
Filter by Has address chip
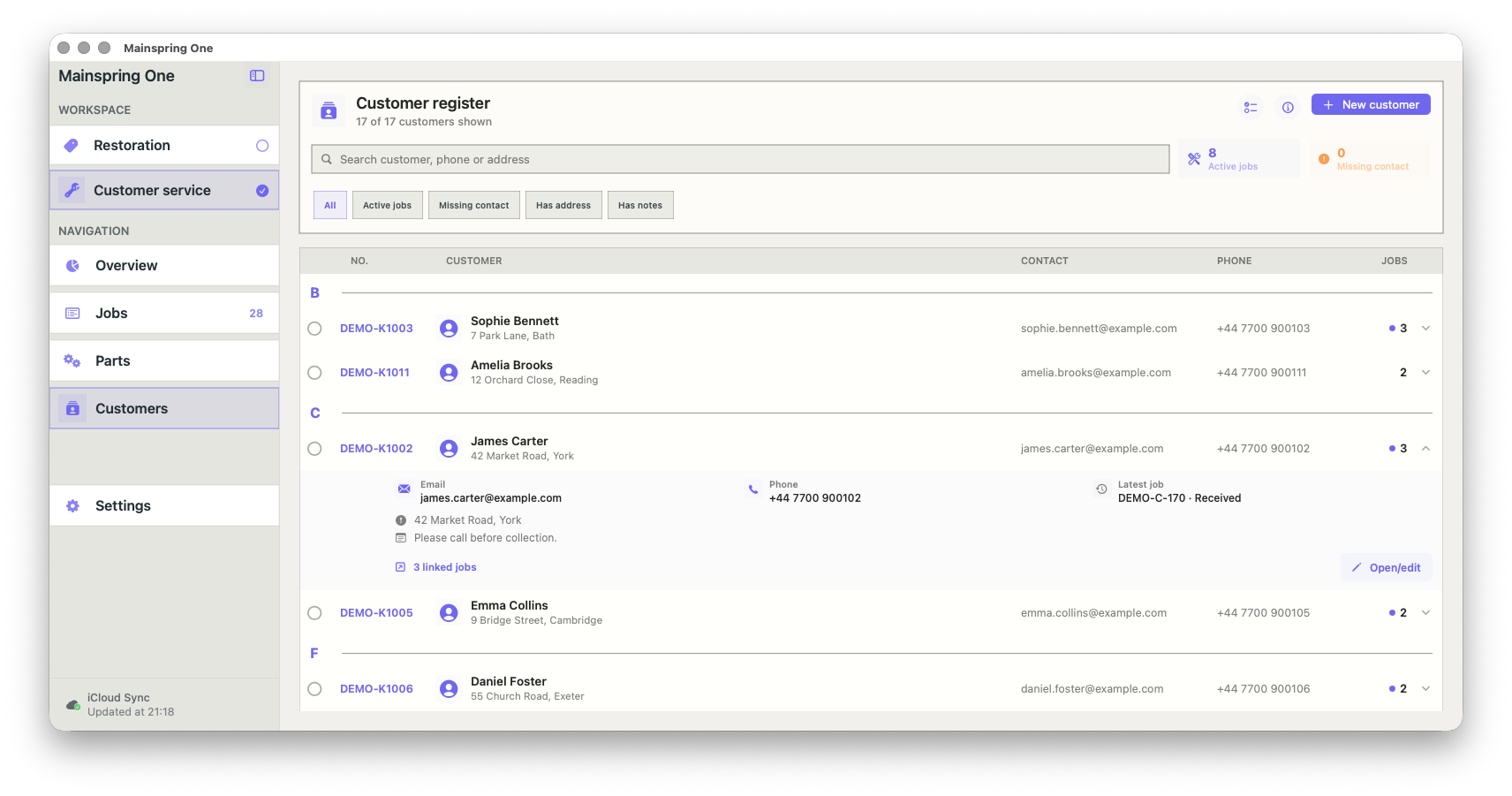click(563, 205)
